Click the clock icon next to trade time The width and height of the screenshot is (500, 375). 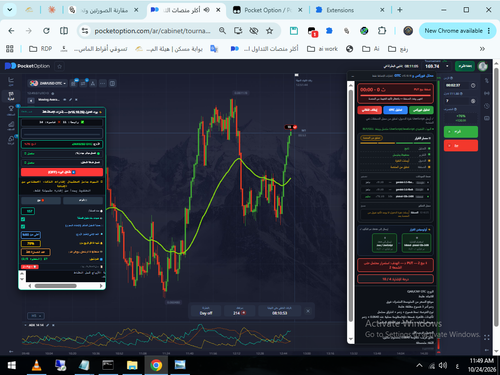pos(473,85)
